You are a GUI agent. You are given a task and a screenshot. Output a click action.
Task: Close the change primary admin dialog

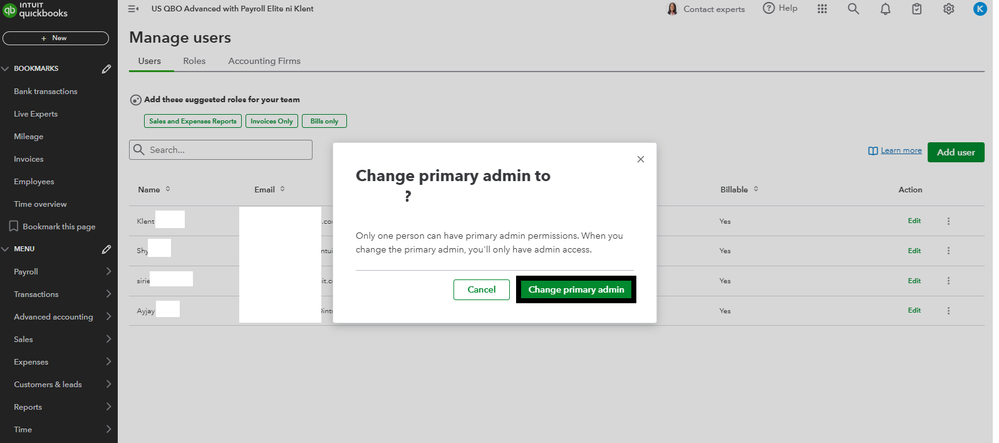click(640, 159)
